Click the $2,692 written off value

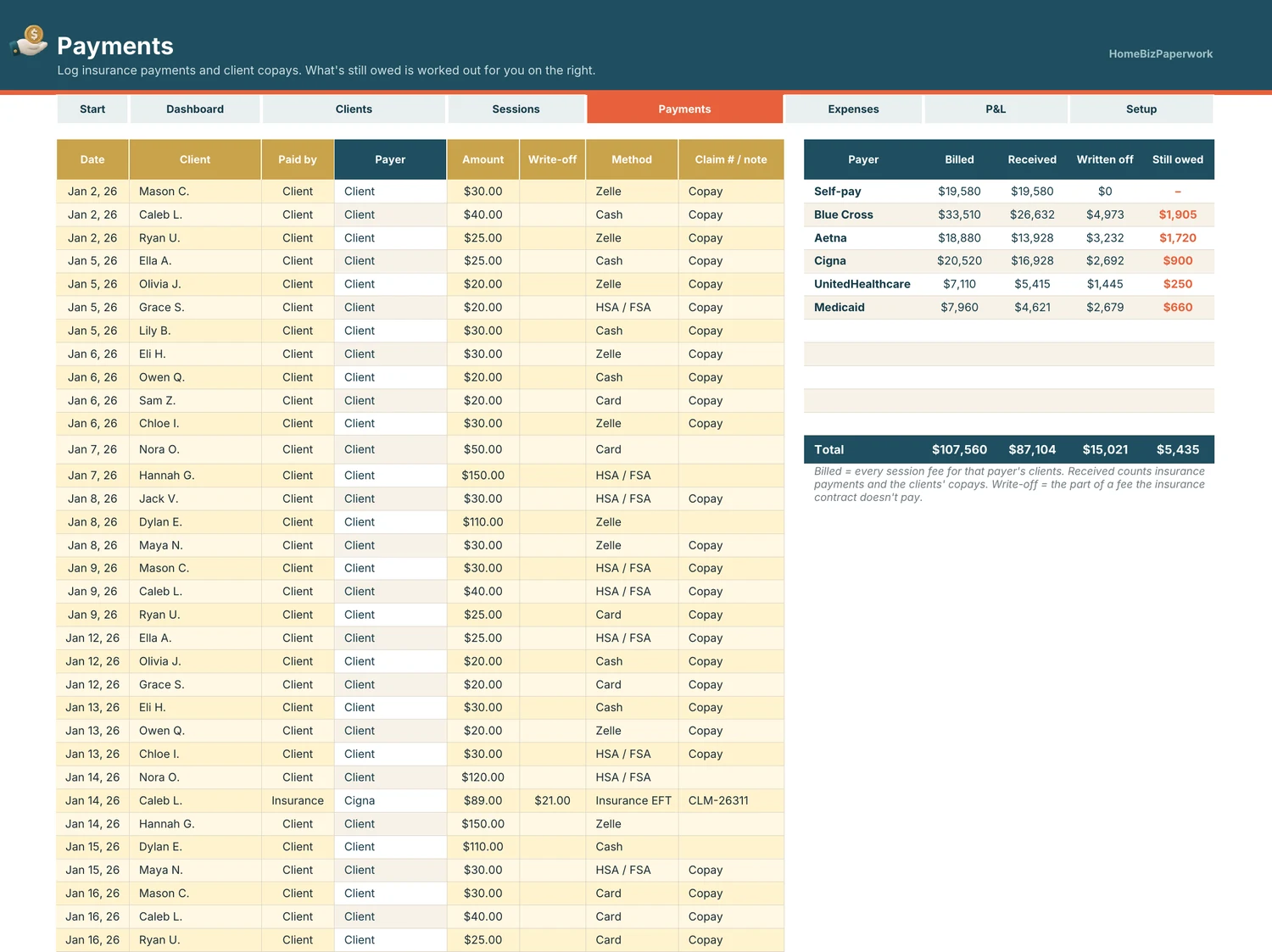(x=1104, y=261)
